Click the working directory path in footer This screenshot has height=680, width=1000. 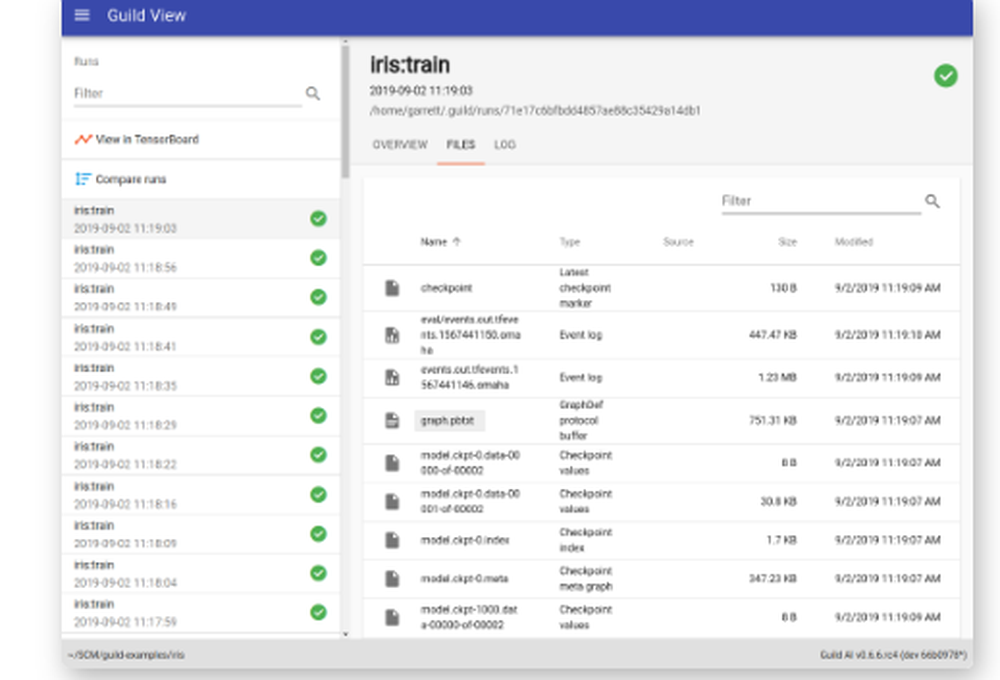(x=126, y=655)
